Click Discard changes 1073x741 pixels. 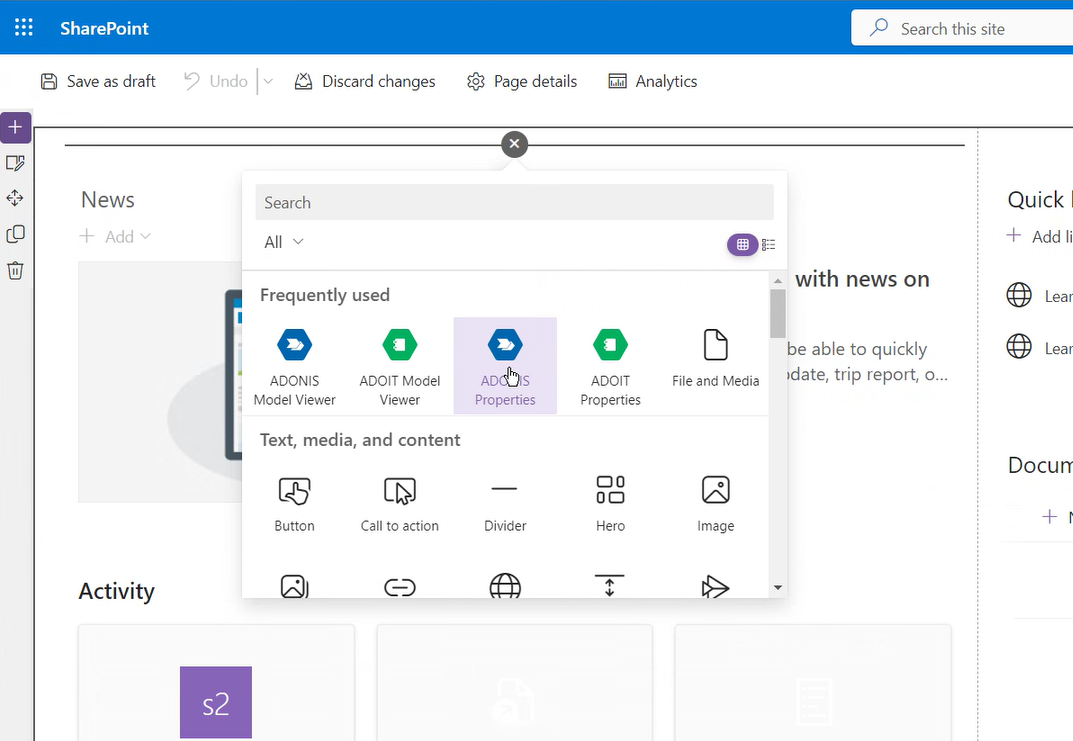[365, 82]
